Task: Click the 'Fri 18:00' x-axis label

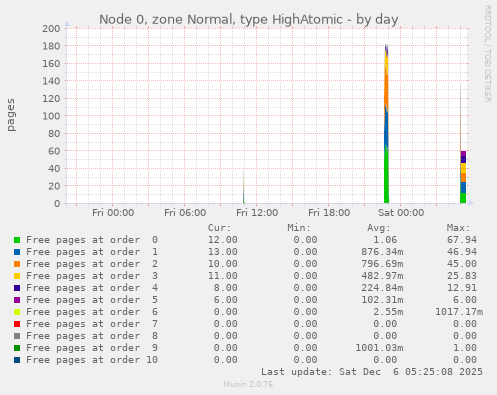Action: 329,213
